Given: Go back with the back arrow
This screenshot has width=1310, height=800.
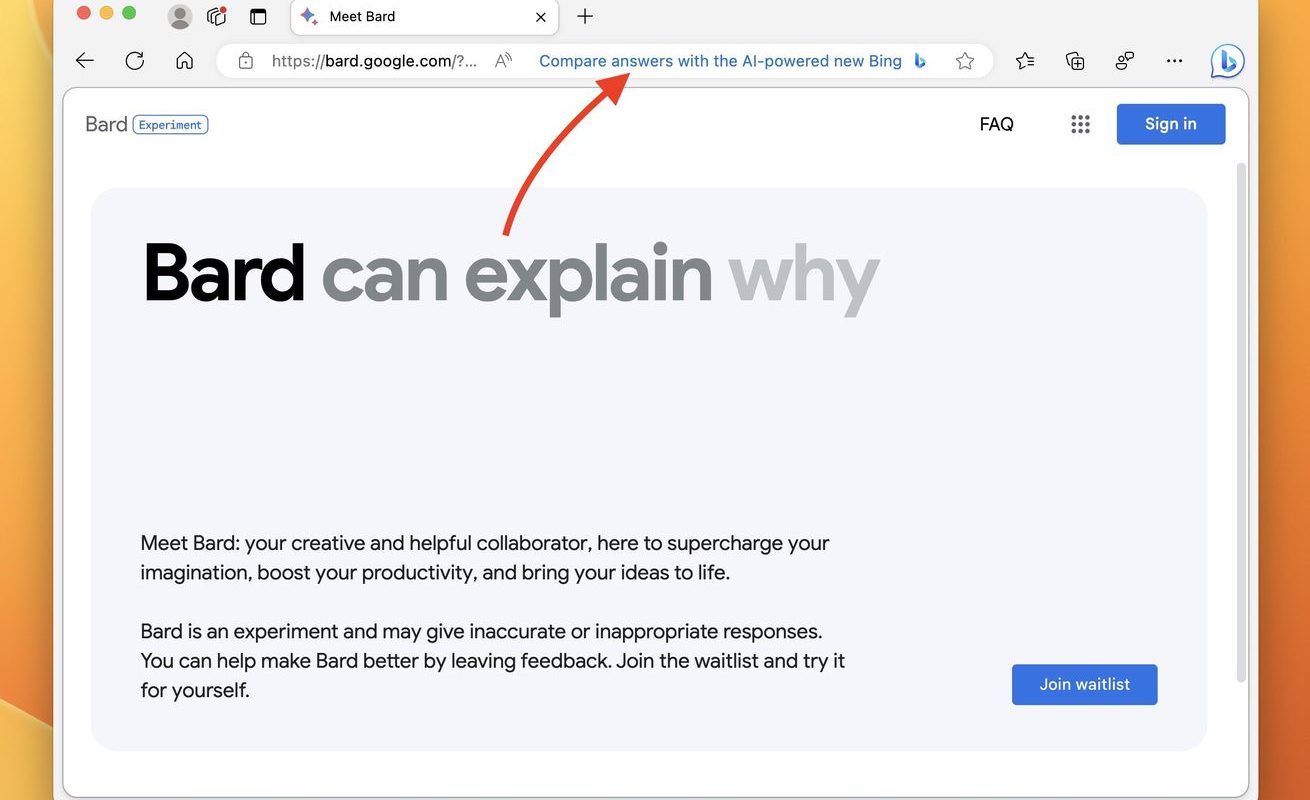Looking at the screenshot, I should (85, 61).
